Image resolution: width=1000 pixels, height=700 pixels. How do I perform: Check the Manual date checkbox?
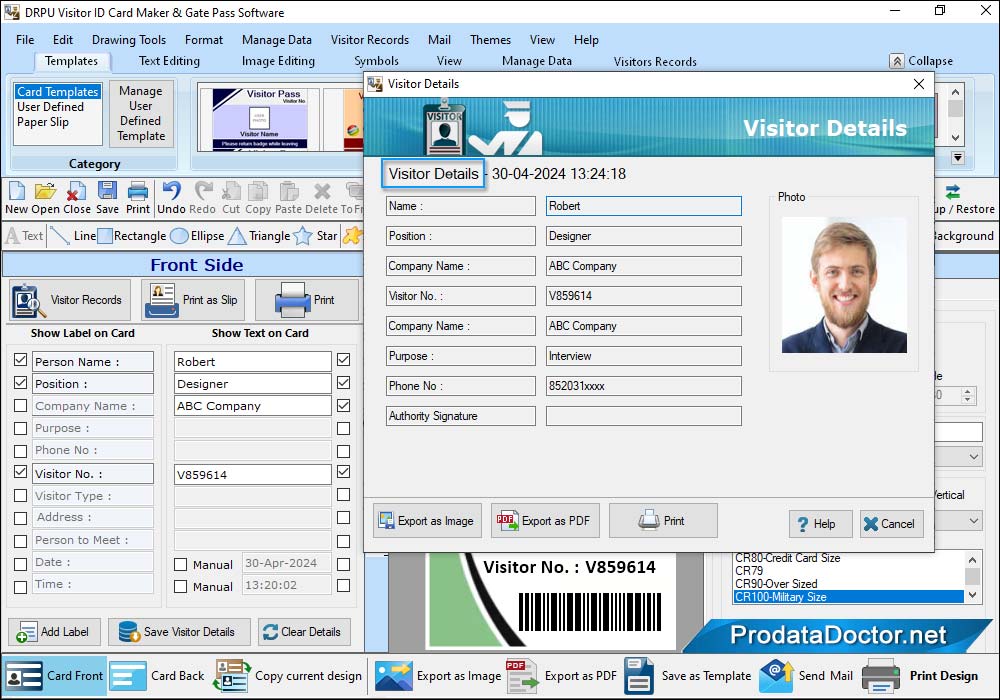click(180, 564)
